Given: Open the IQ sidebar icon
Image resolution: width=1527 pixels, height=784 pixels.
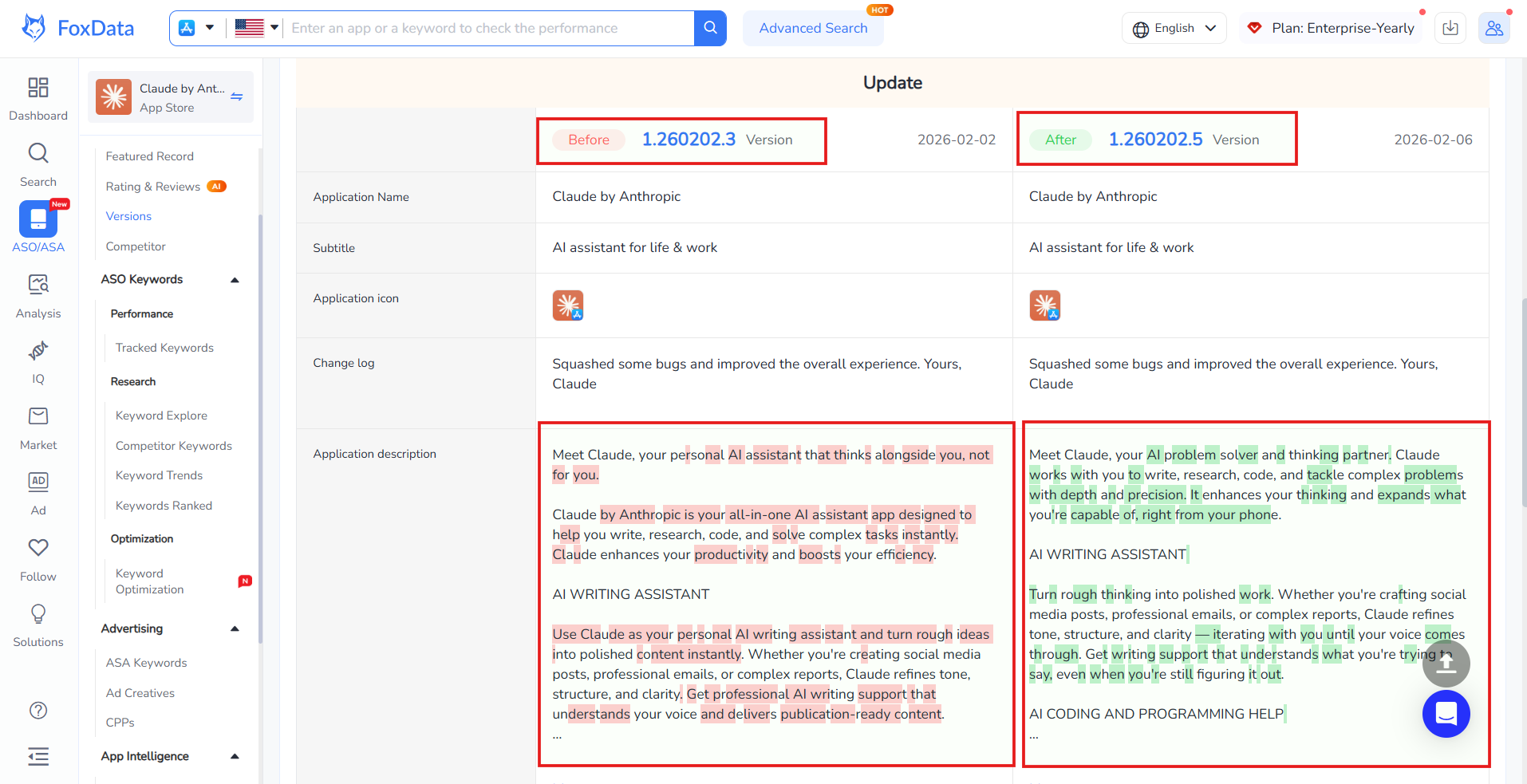Looking at the screenshot, I should [37, 351].
